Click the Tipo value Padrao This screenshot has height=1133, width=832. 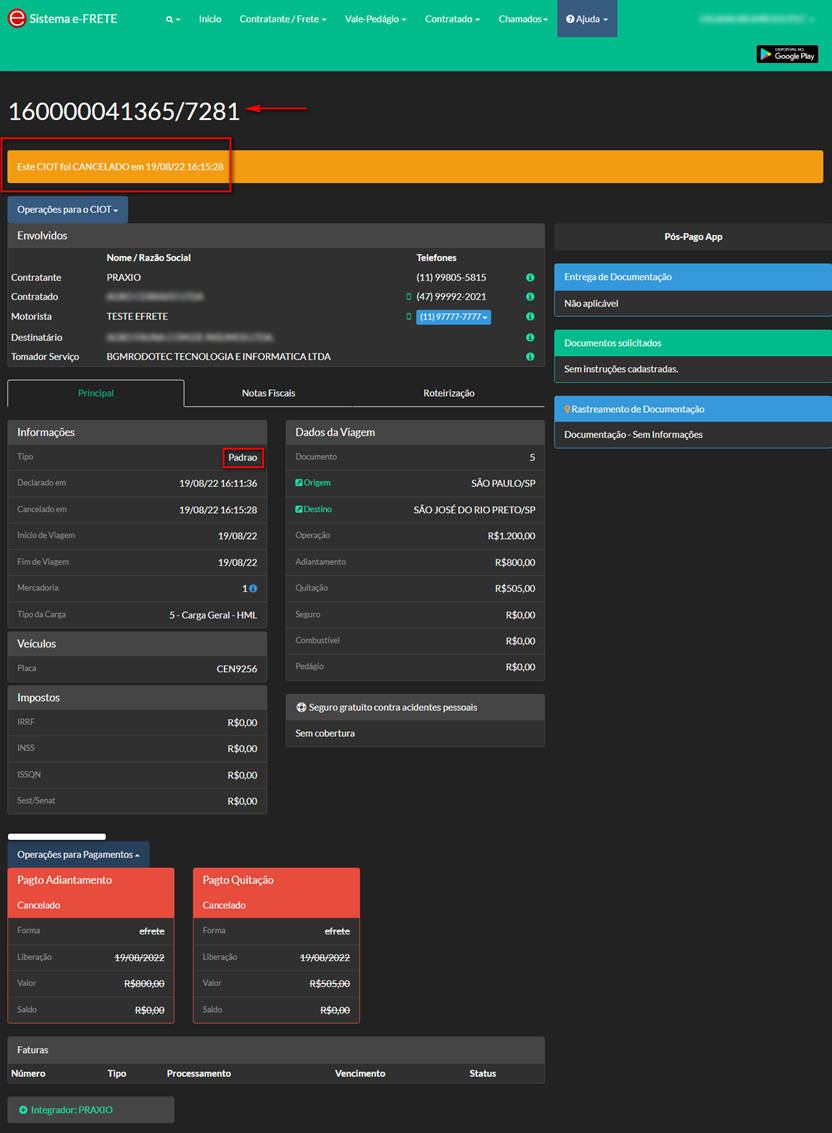pyautogui.click(x=243, y=457)
